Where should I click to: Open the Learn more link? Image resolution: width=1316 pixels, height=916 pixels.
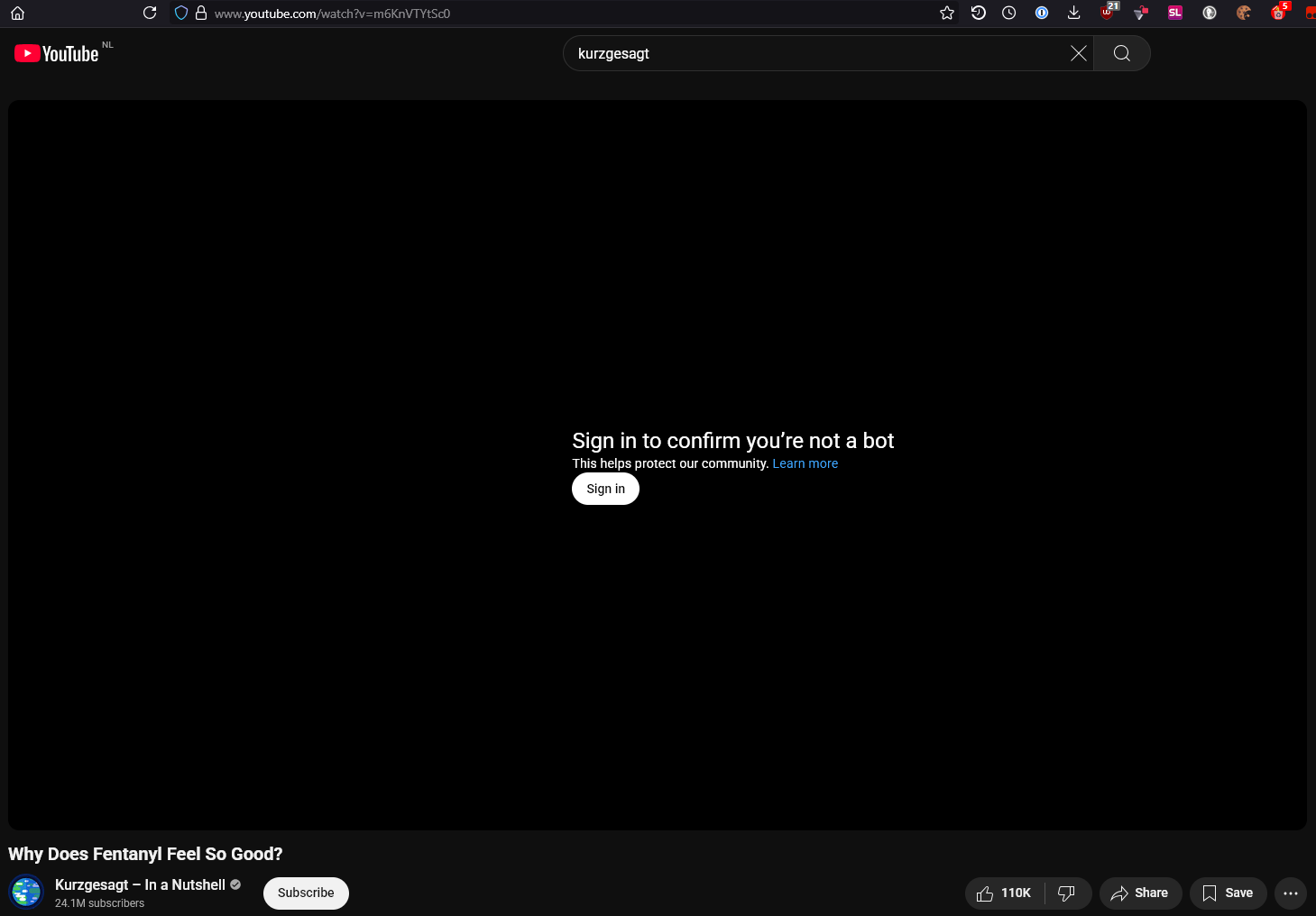pos(805,463)
